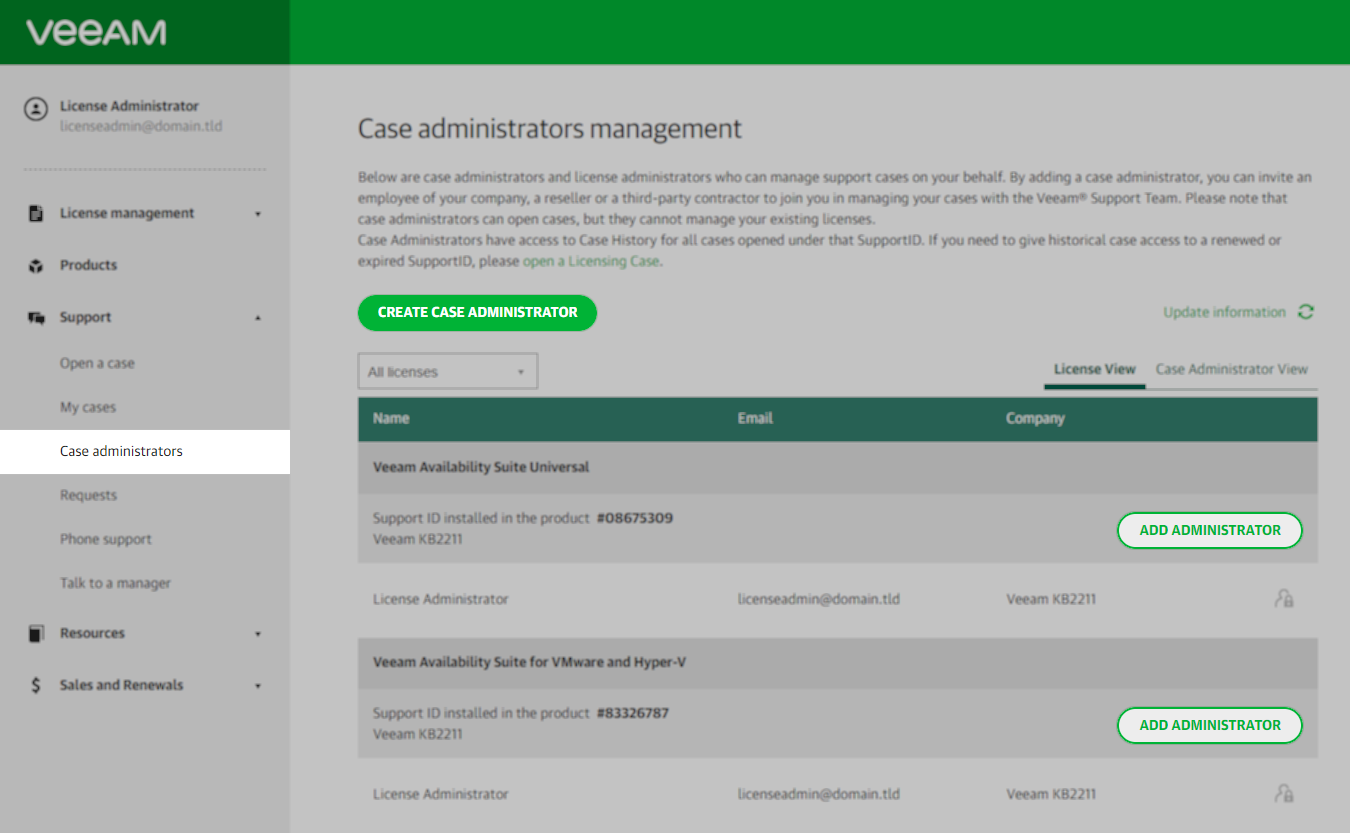Open the All licenses dropdown

[x=448, y=371]
